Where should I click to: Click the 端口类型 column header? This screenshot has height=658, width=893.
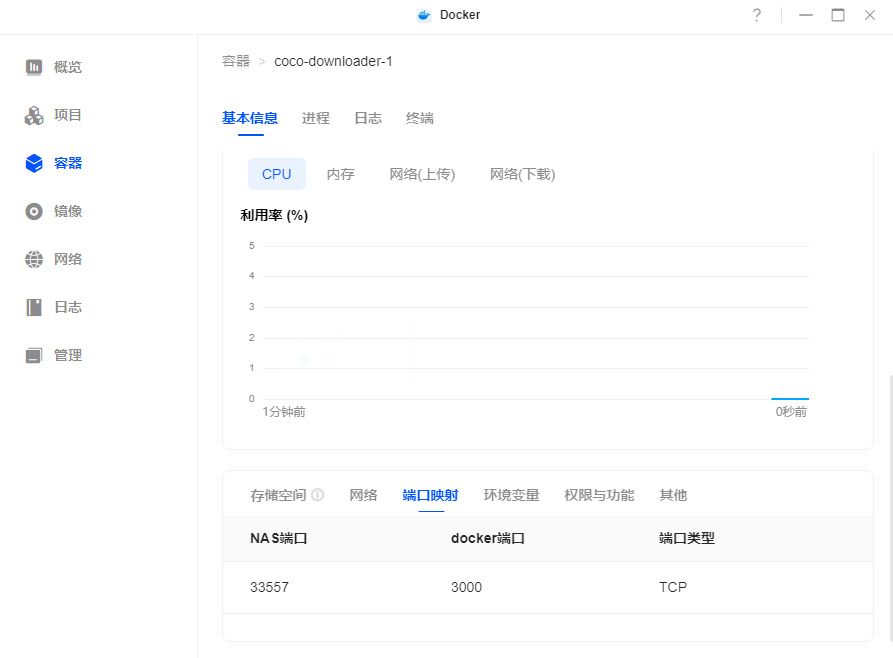[686, 538]
